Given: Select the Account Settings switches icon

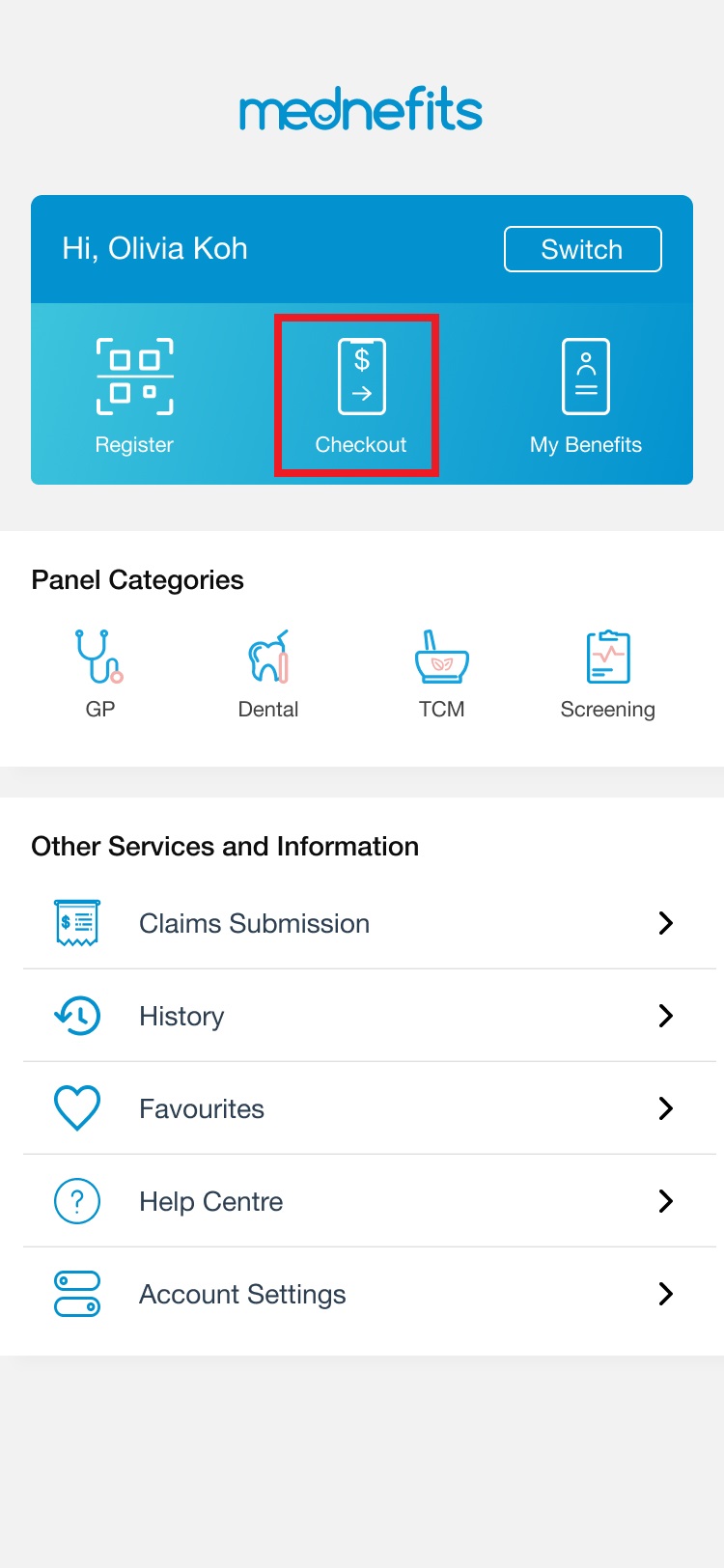Looking at the screenshot, I should pyautogui.click(x=77, y=1294).
